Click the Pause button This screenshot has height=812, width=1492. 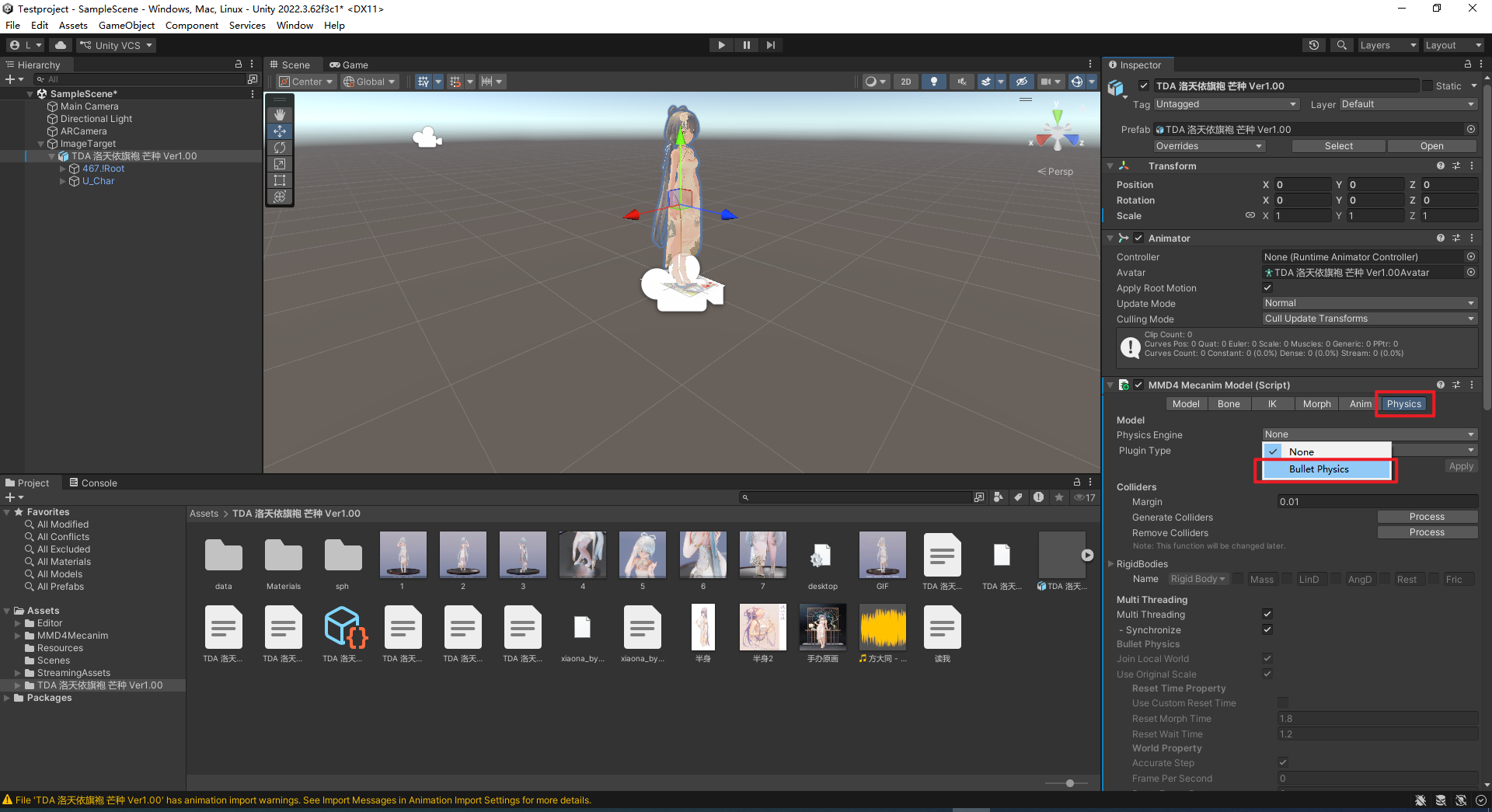pos(746,45)
